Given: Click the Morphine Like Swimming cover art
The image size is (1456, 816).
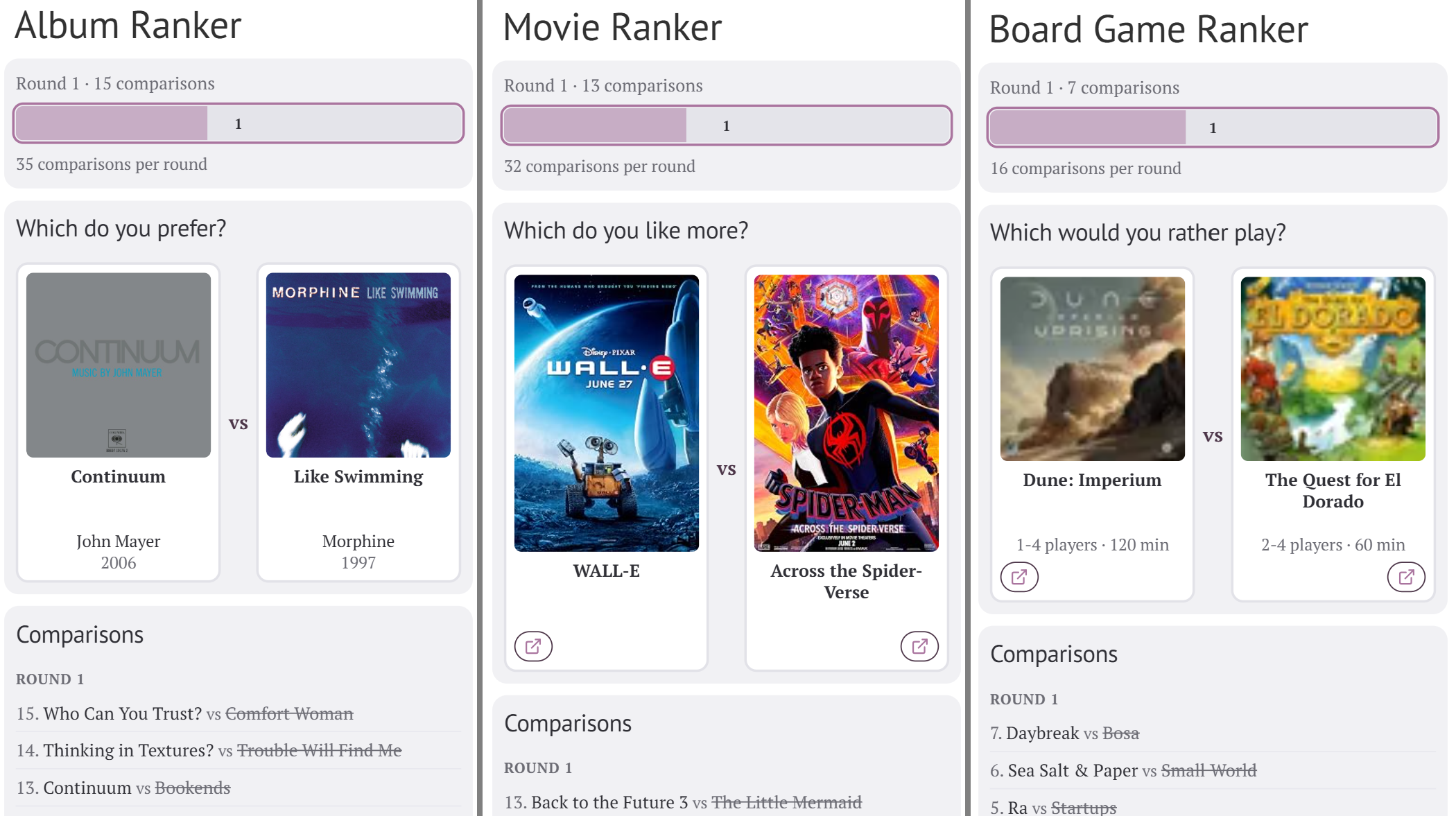Looking at the screenshot, I should (x=358, y=365).
